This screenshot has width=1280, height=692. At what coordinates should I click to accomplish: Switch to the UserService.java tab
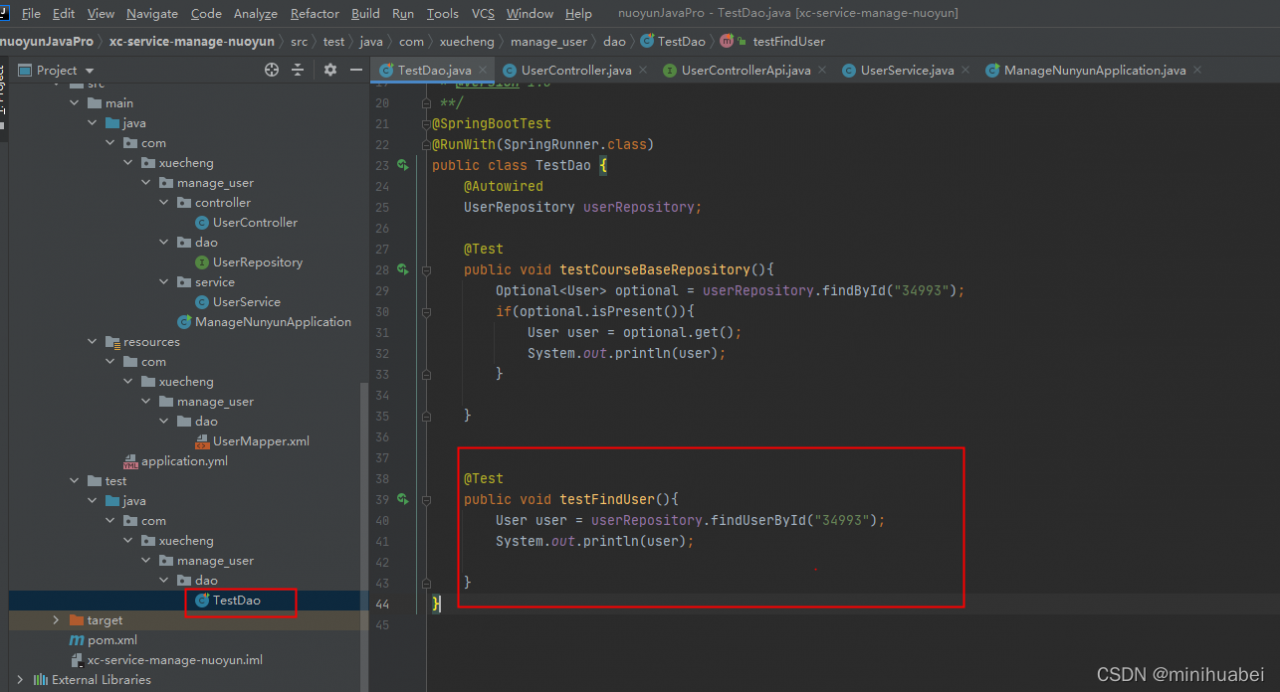[x=906, y=70]
